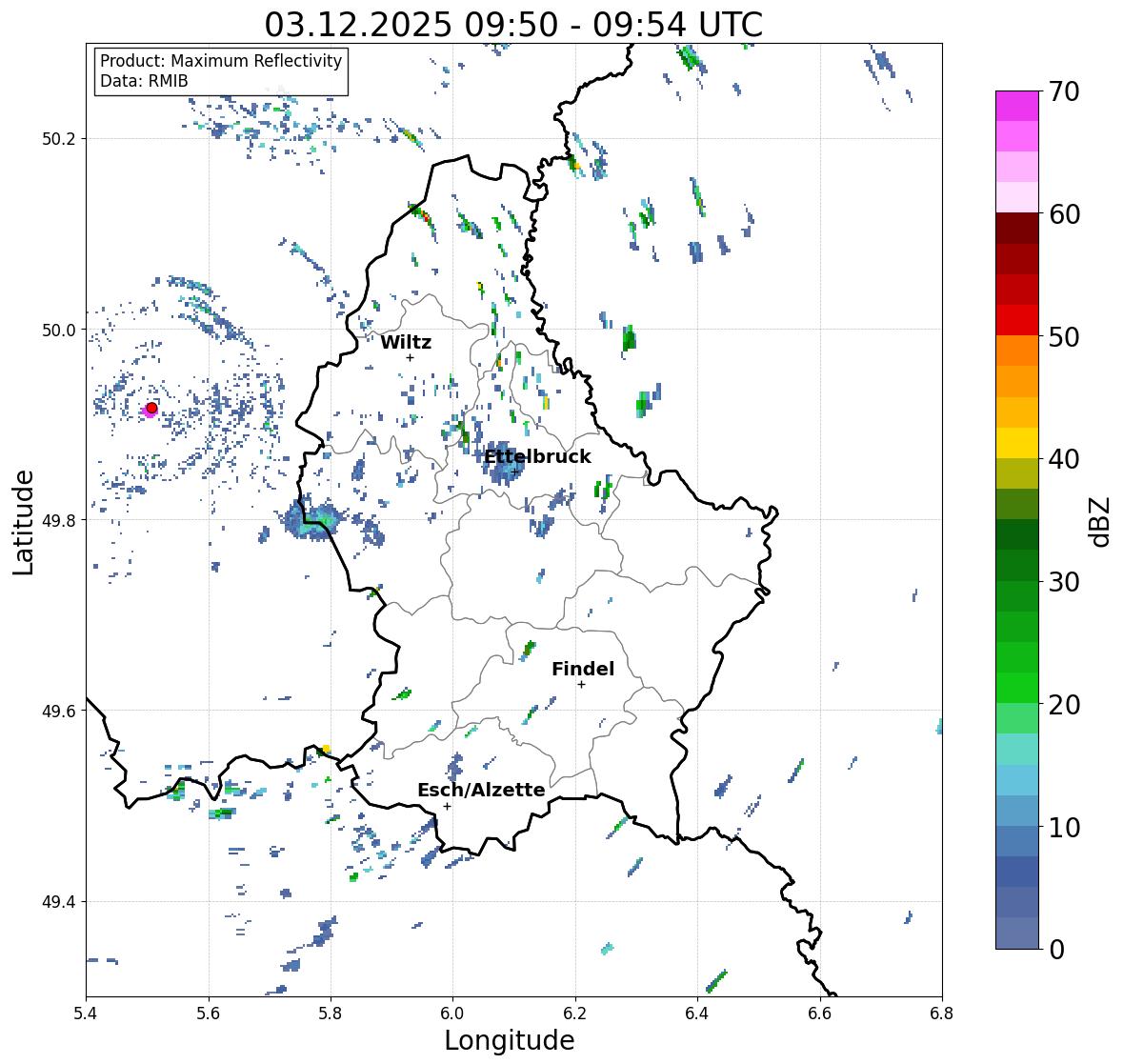Image resolution: width=1123 pixels, height=1064 pixels.
Task: Click the yellow 40 dBZ colorbar band
Action: 1017,443
